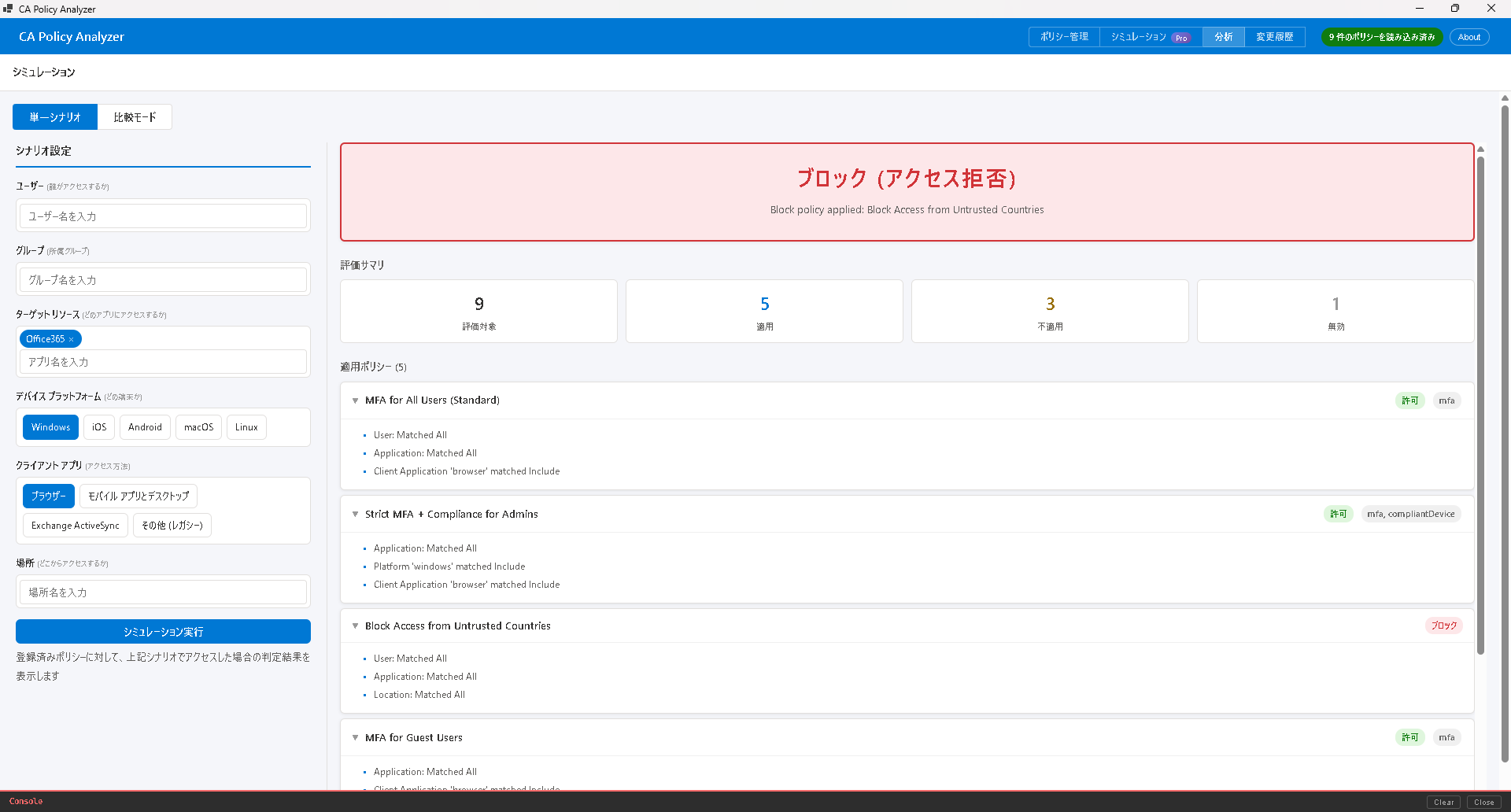Click the ユーザー名を入力 field
1511x812 pixels.
coord(163,216)
